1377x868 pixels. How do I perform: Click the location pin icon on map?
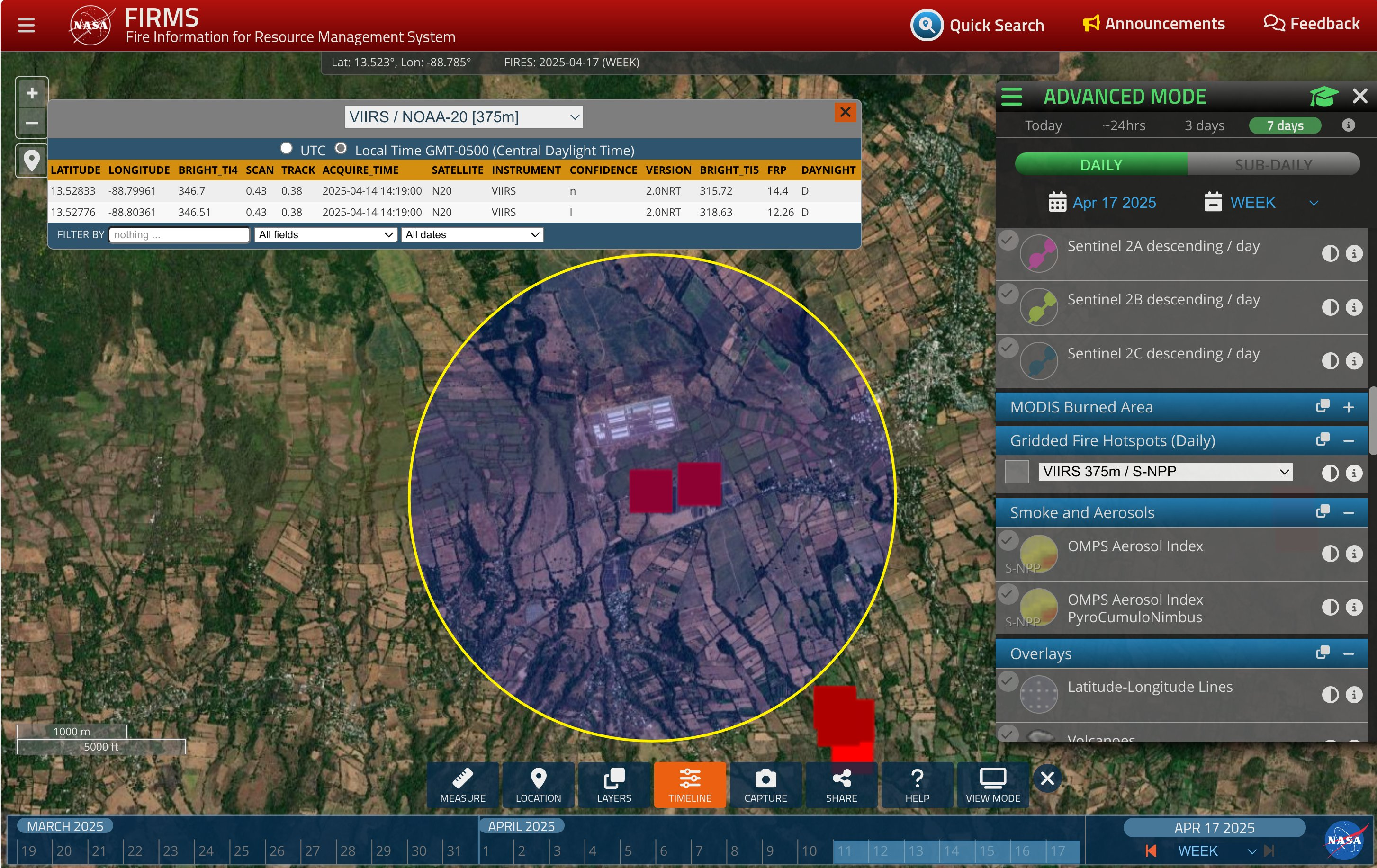[32, 161]
